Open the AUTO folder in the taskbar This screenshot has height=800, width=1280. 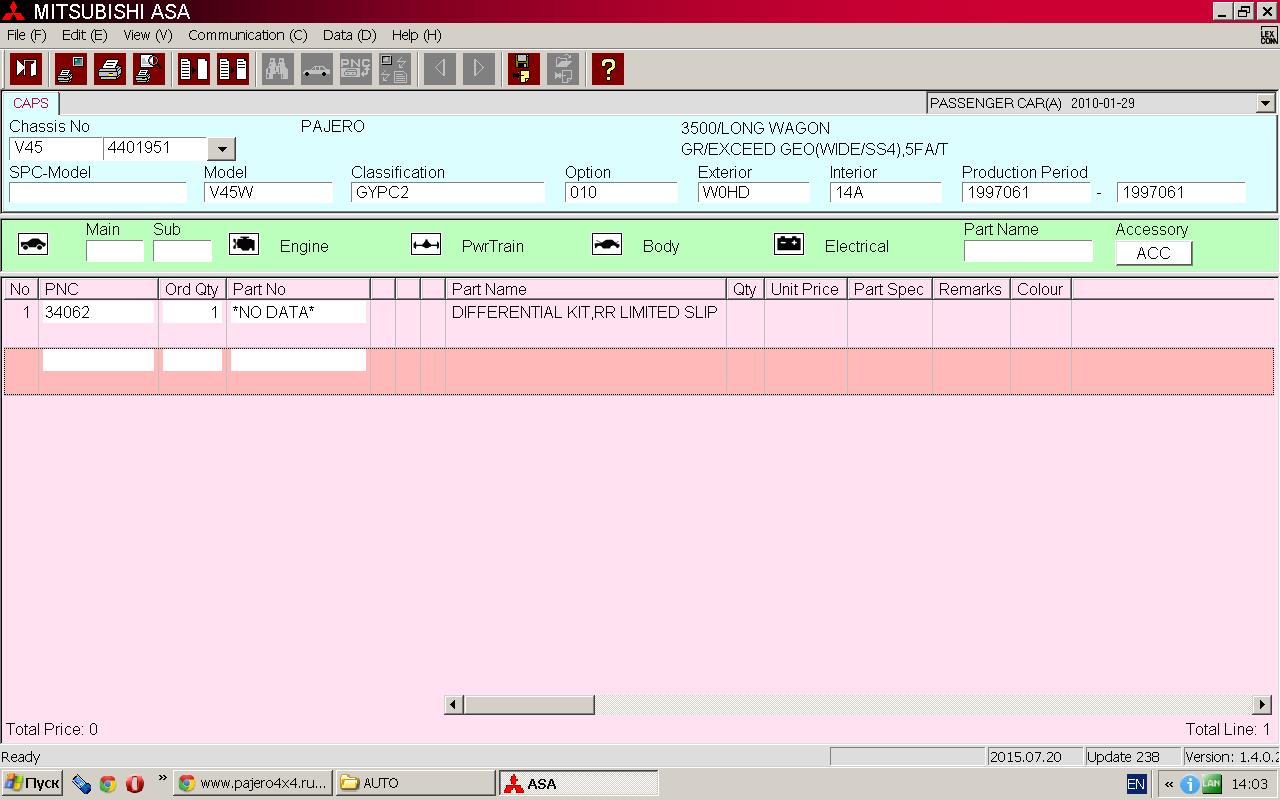click(x=414, y=783)
